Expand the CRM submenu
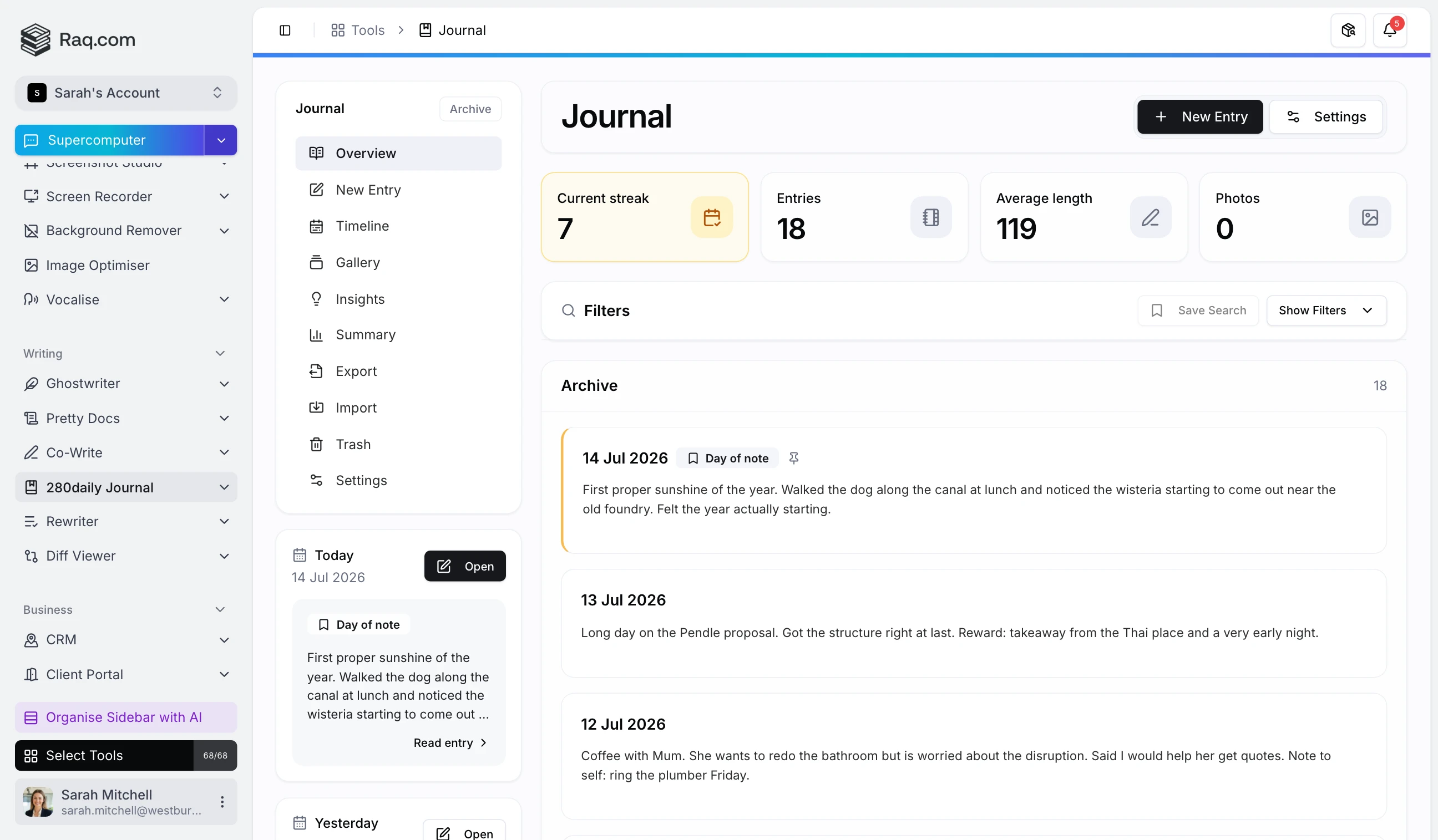The image size is (1438, 840). [224, 640]
